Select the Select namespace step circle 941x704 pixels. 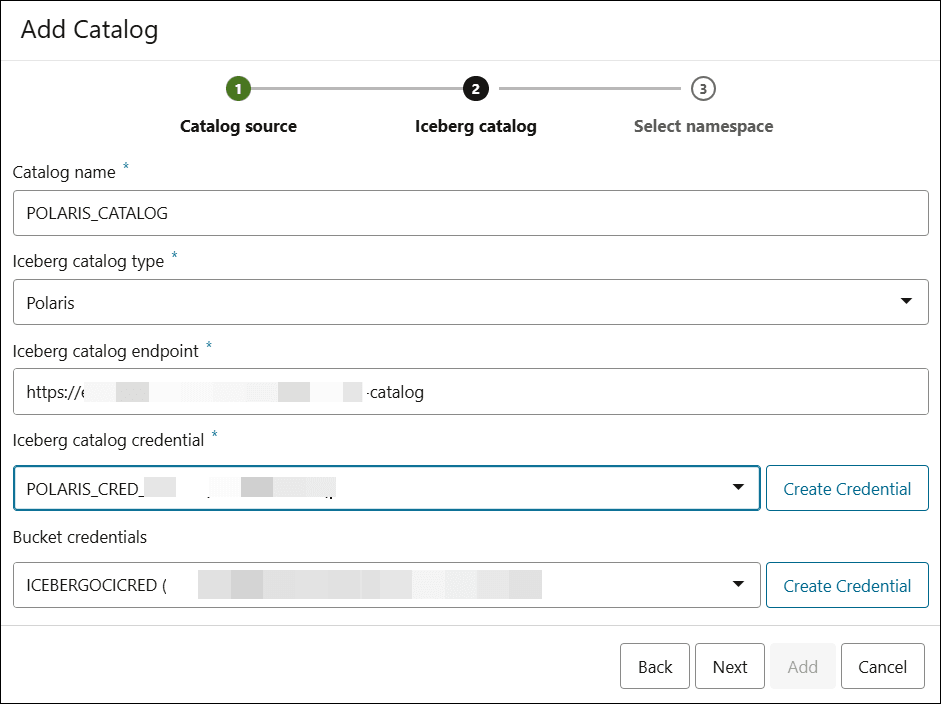[x=703, y=88]
